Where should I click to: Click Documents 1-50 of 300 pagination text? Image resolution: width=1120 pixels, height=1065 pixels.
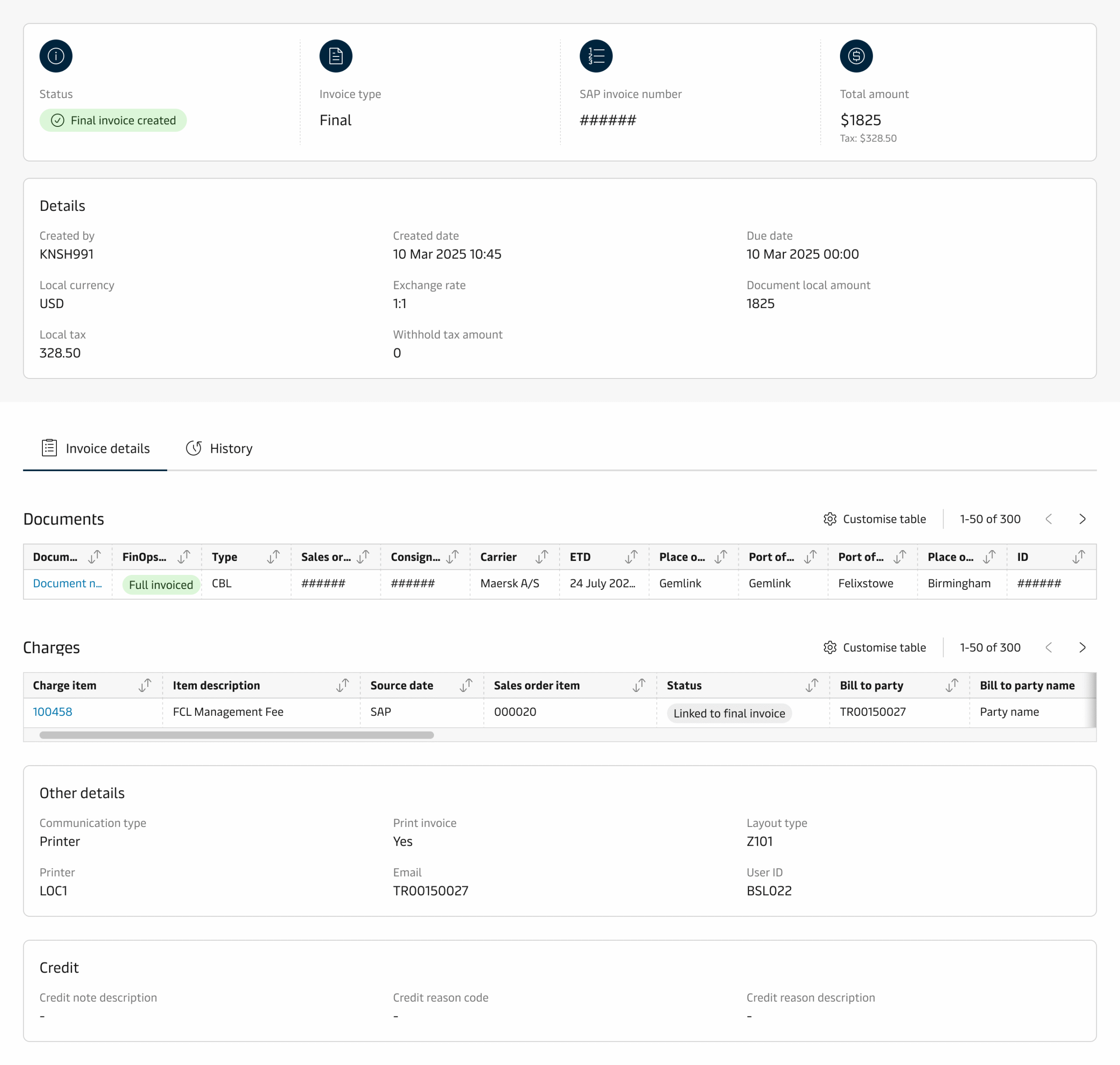[x=990, y=519]
